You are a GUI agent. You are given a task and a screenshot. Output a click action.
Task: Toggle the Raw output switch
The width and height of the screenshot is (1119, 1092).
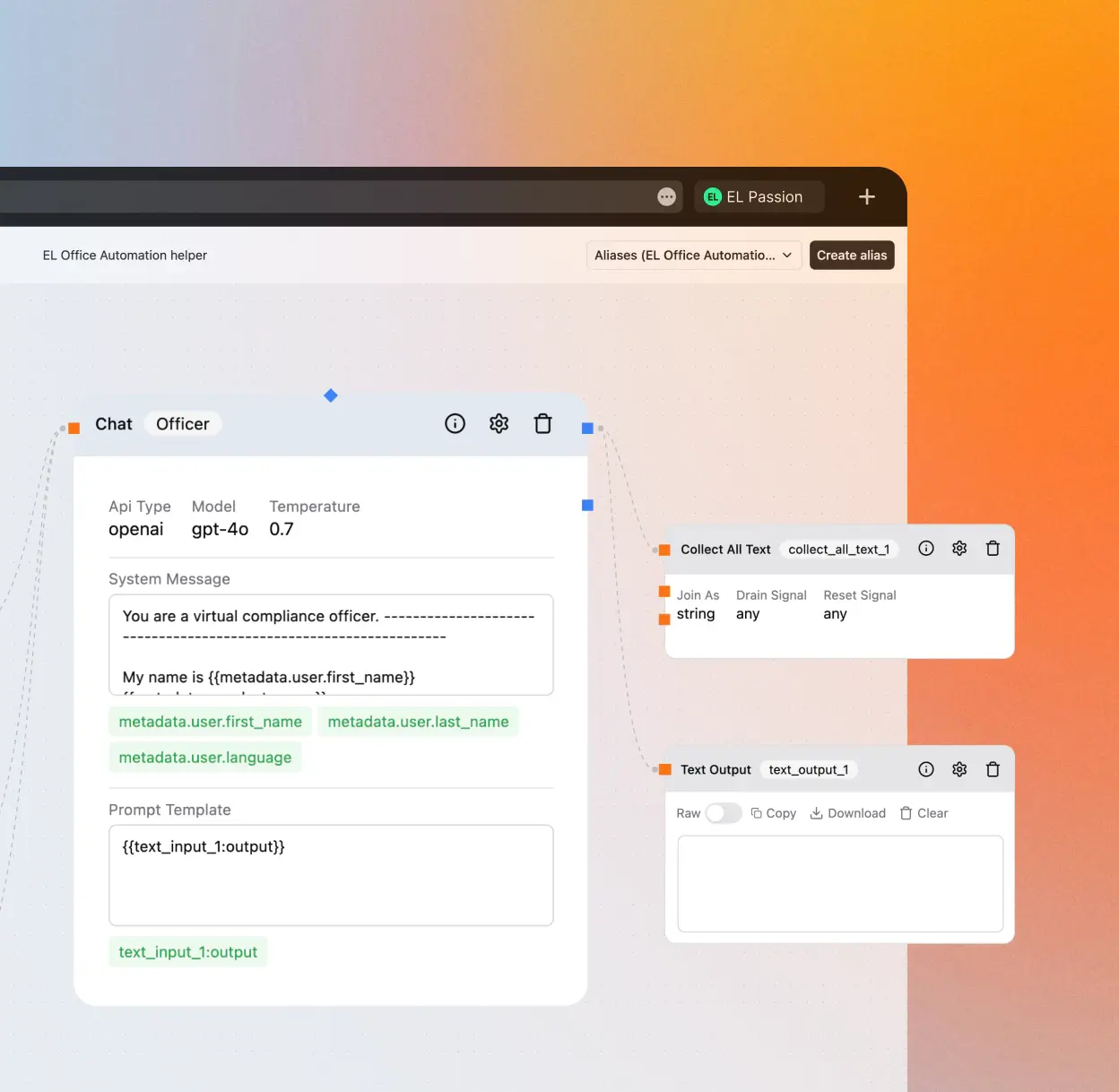click(x=723, y=813)
